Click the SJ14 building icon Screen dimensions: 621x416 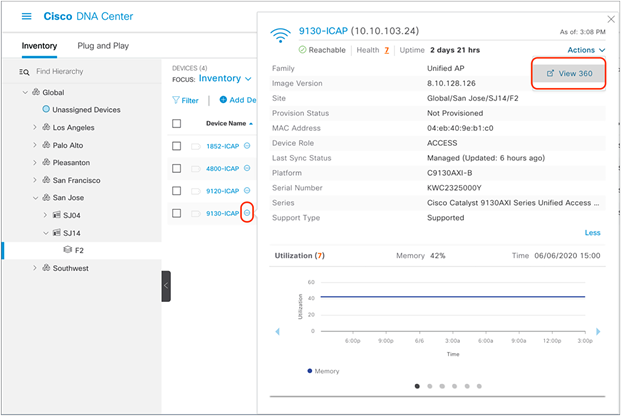pyautogui.click(x=57, y=233)
